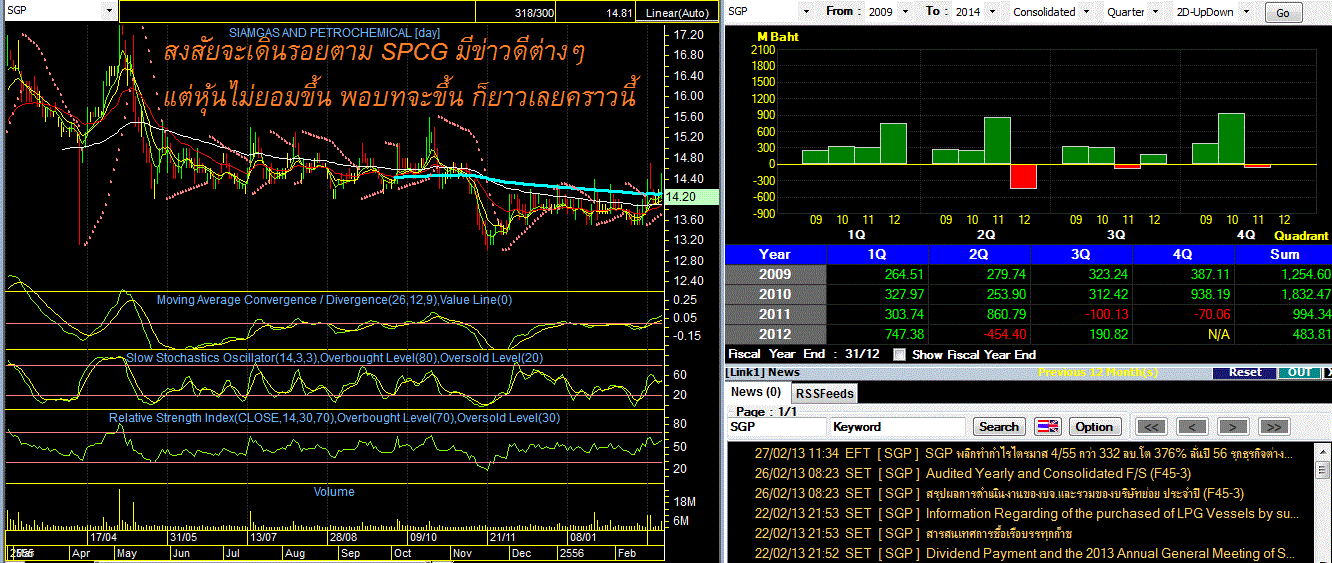Click the 2Q column header
The image size is (1332, 563).
pyautogui.click(x=979, y=254)
